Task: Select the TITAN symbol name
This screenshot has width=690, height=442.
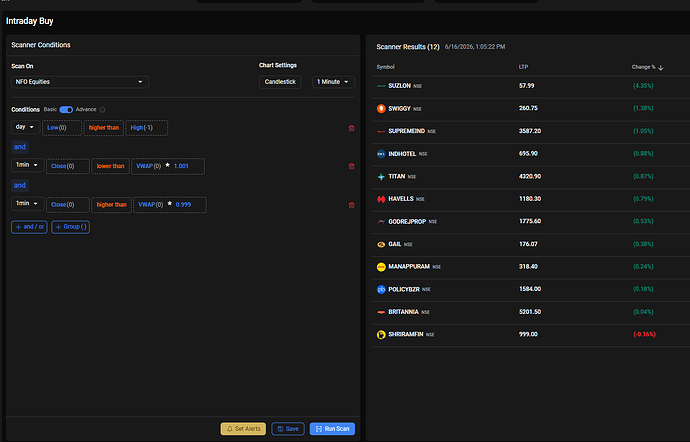Action: point(396,177)
